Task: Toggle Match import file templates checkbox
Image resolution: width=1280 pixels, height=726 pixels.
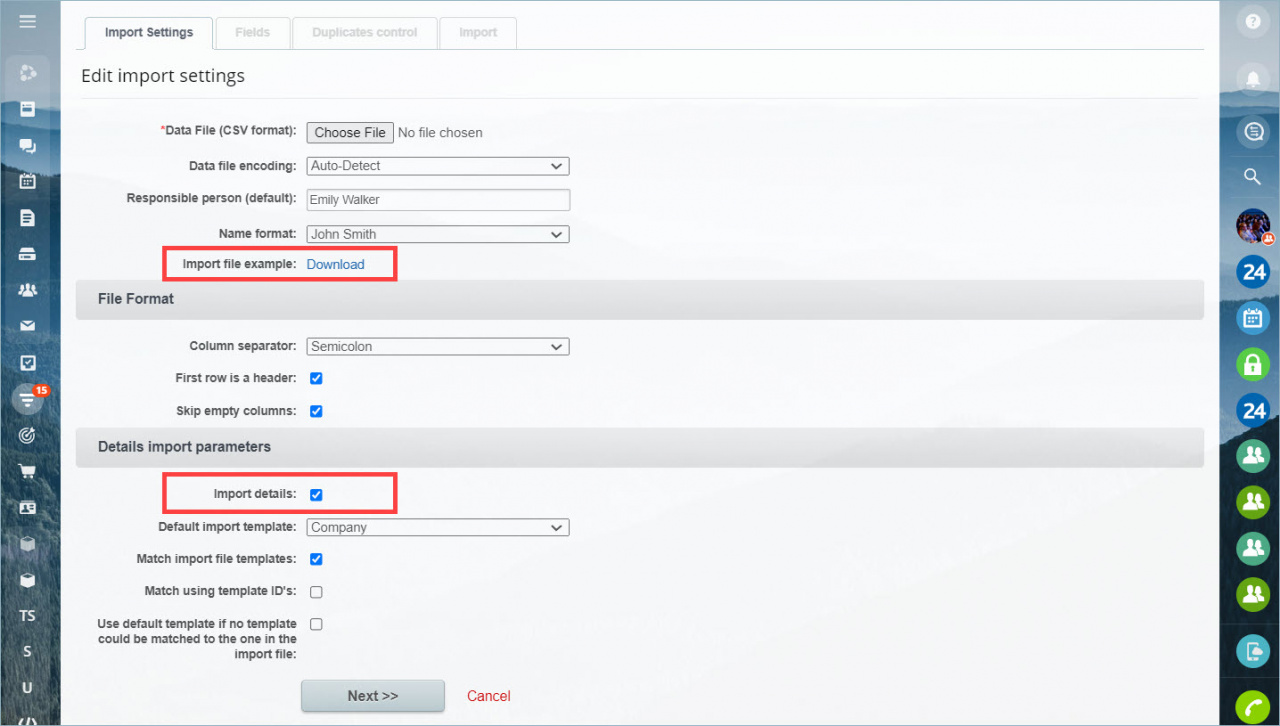Action: [x=316, y=559]
